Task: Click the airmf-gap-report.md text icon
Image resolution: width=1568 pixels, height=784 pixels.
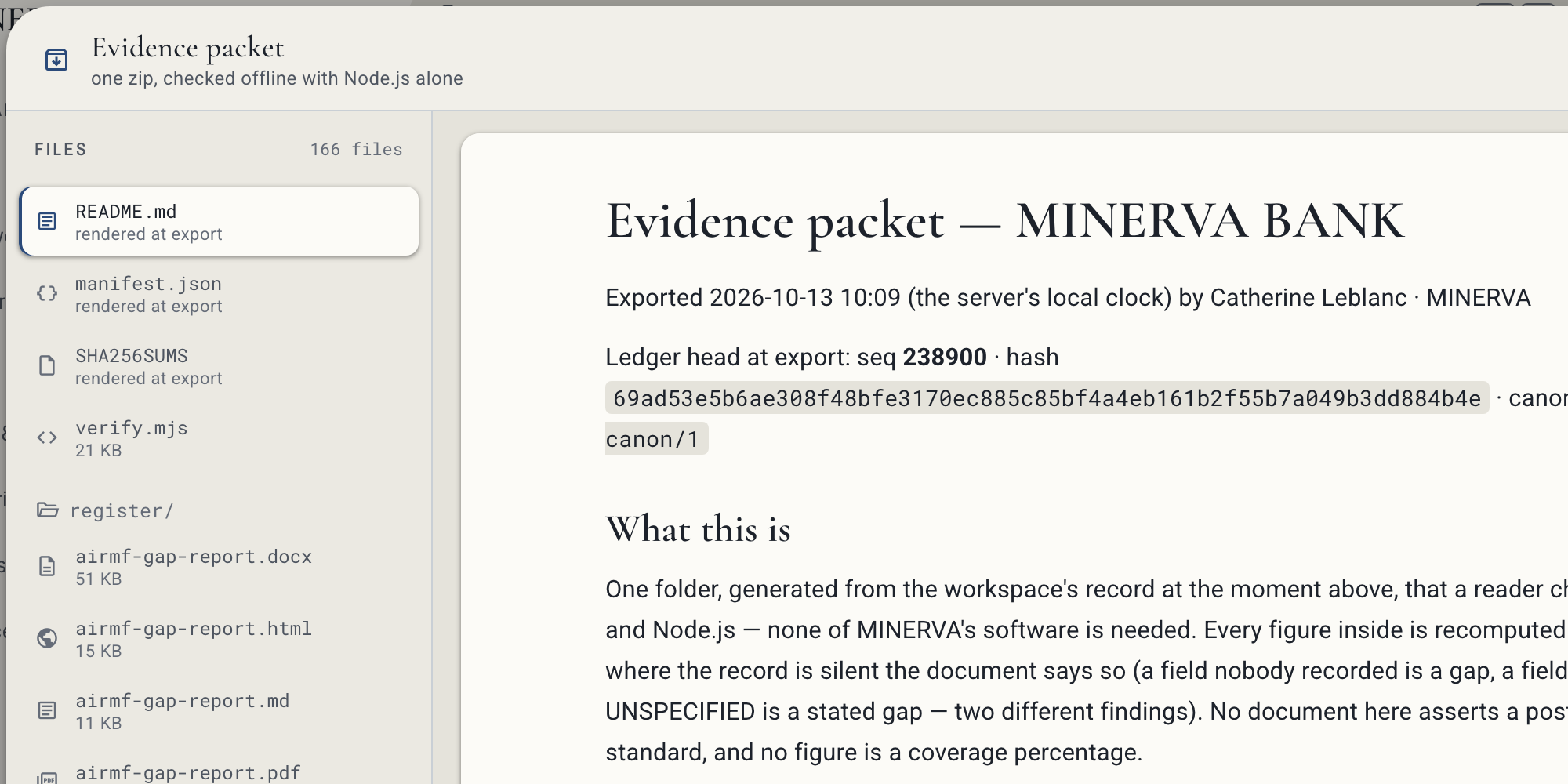Action: (47, 711)
